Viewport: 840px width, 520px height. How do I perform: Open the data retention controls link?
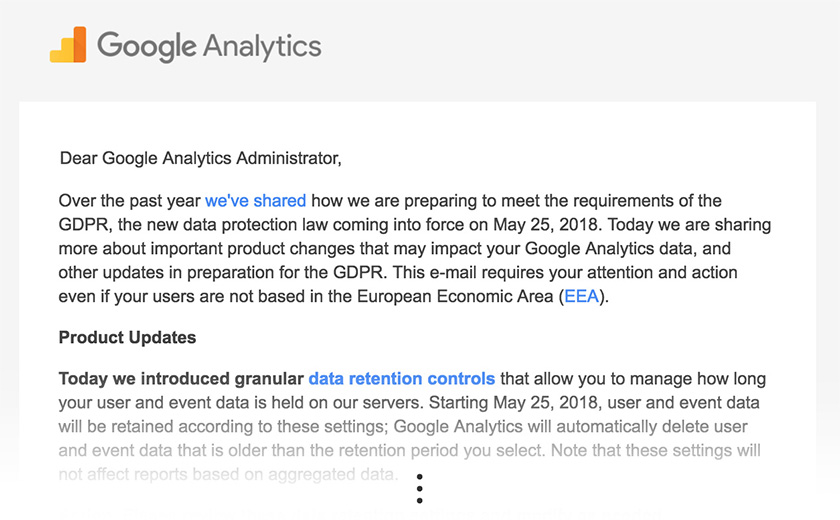point(402,379)
